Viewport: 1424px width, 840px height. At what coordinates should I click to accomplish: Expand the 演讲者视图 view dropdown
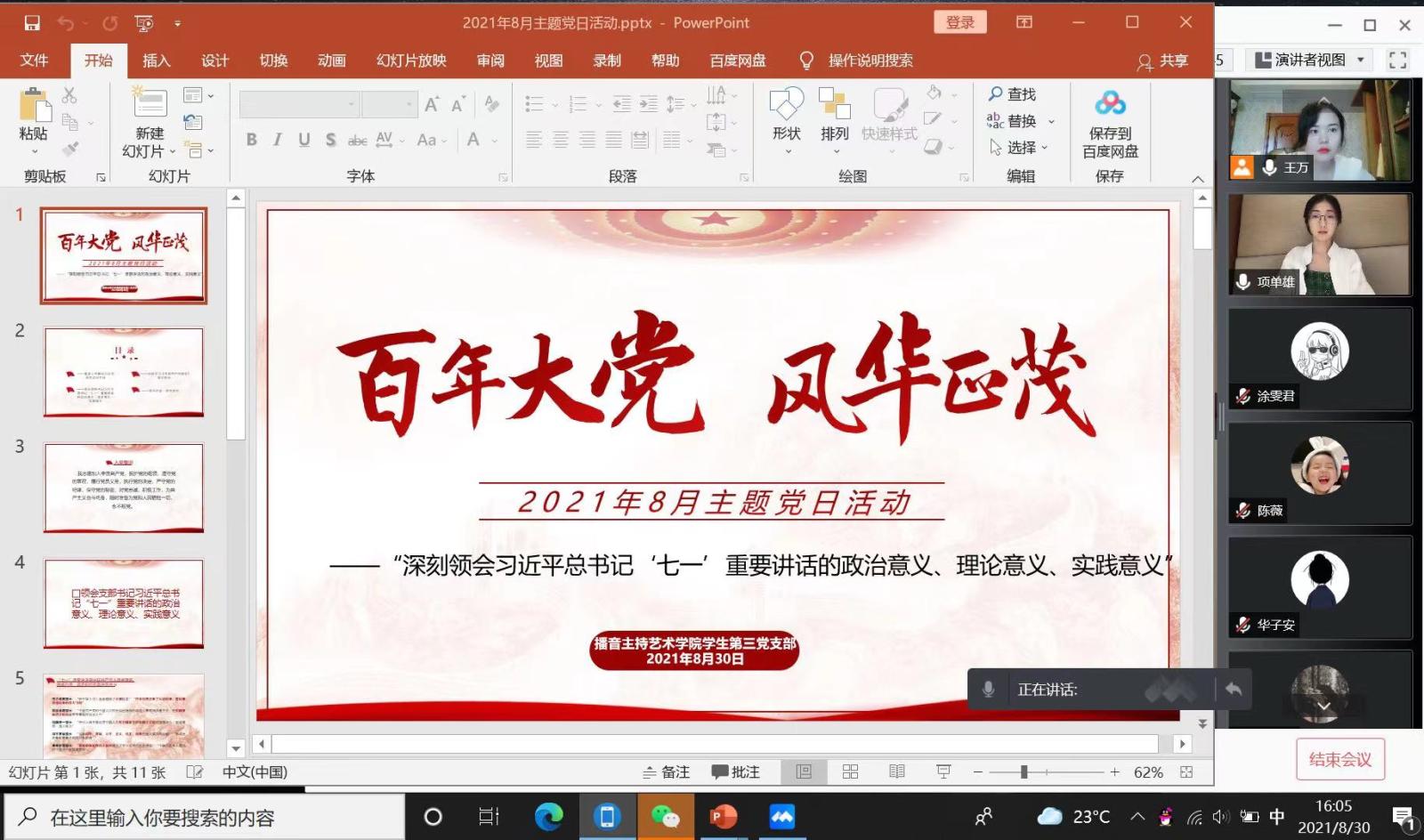[x=1360, y=60]
